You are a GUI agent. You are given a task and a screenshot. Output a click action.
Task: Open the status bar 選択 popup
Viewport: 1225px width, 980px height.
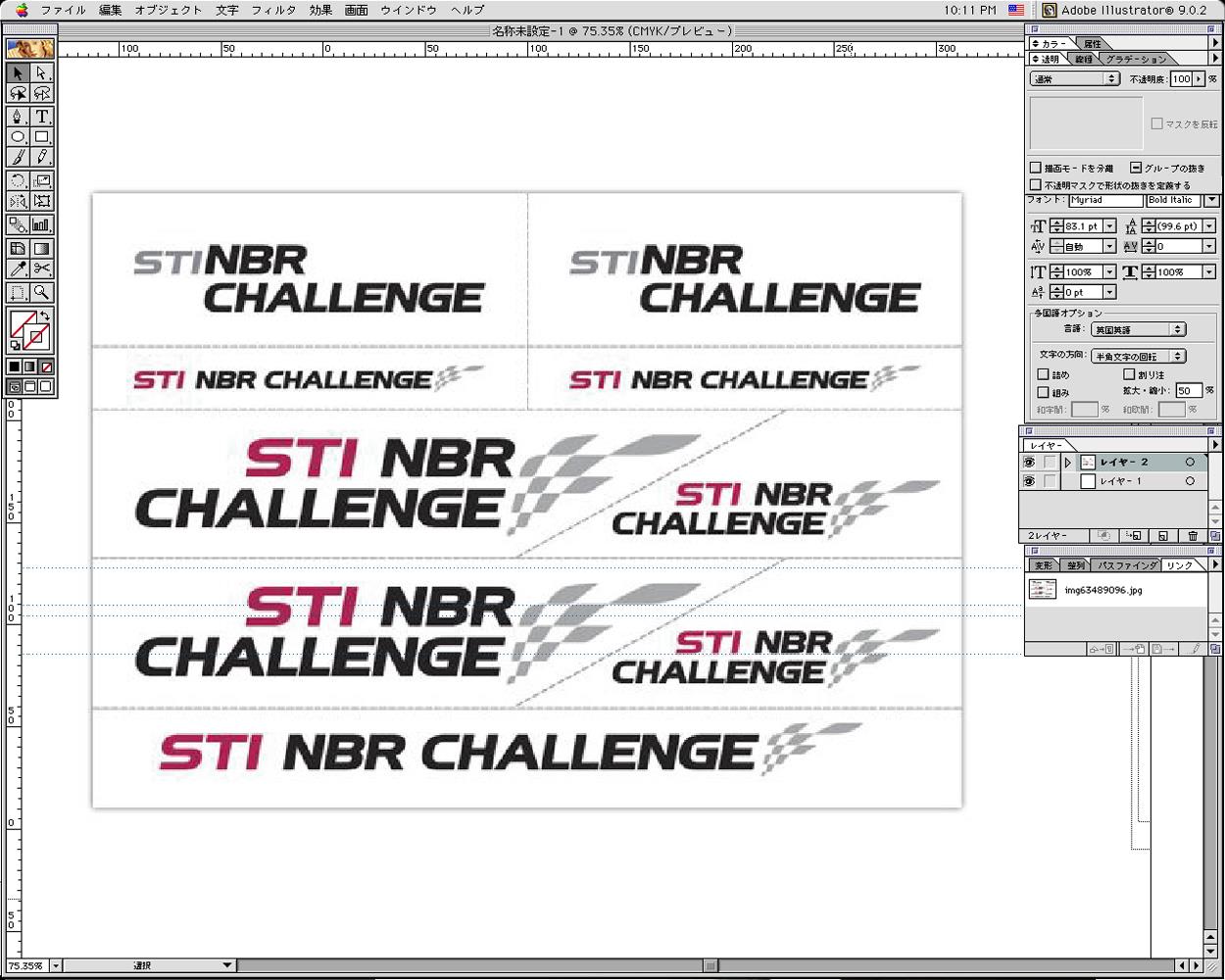point(150,965)
